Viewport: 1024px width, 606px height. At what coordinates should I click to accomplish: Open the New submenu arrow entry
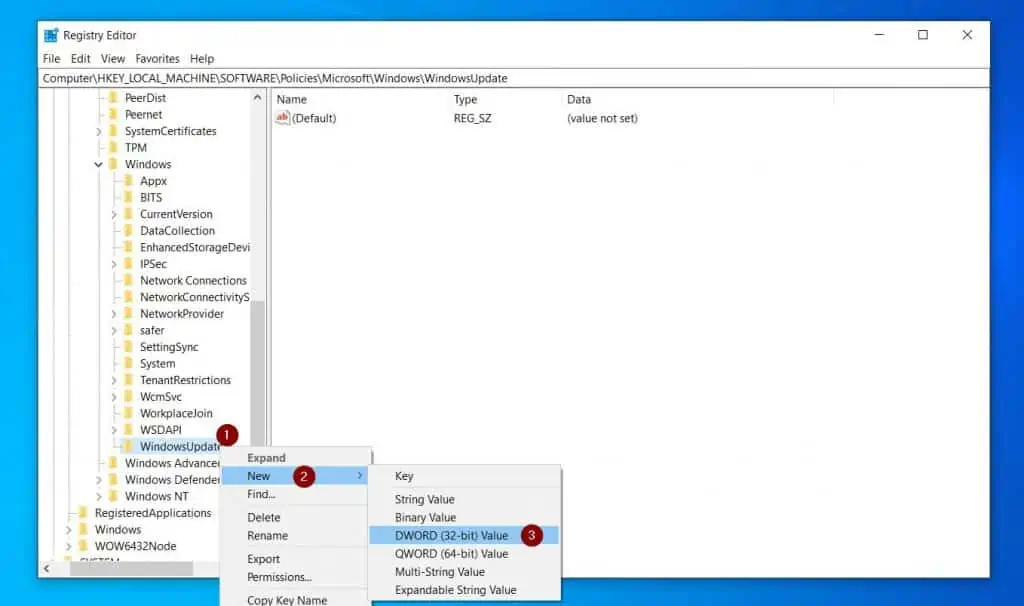(x=295, y=476)
